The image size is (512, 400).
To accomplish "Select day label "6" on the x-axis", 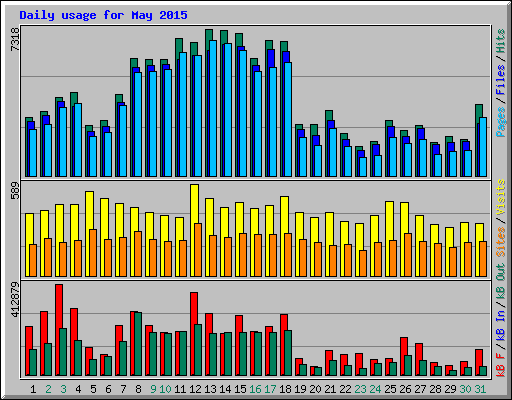I will coord(108,389).
